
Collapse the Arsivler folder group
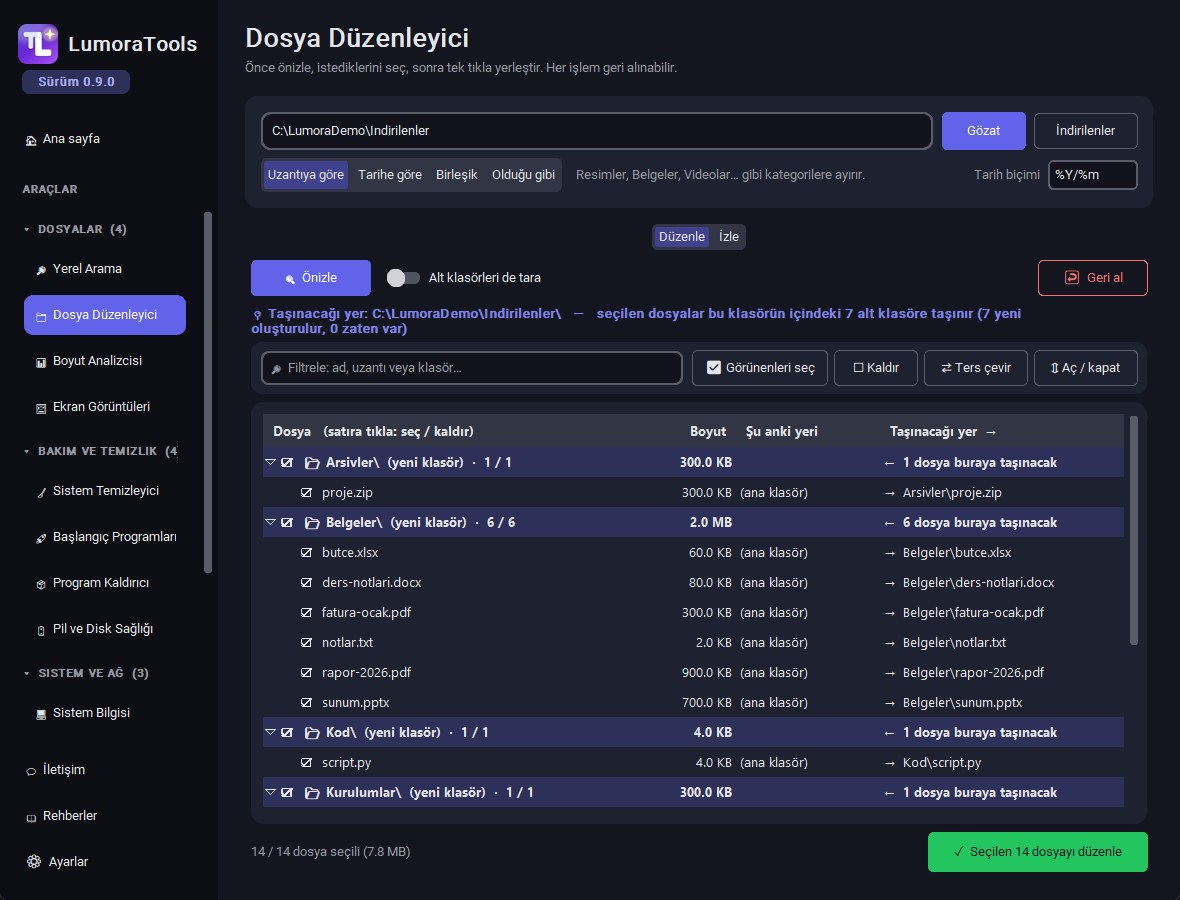270,462
